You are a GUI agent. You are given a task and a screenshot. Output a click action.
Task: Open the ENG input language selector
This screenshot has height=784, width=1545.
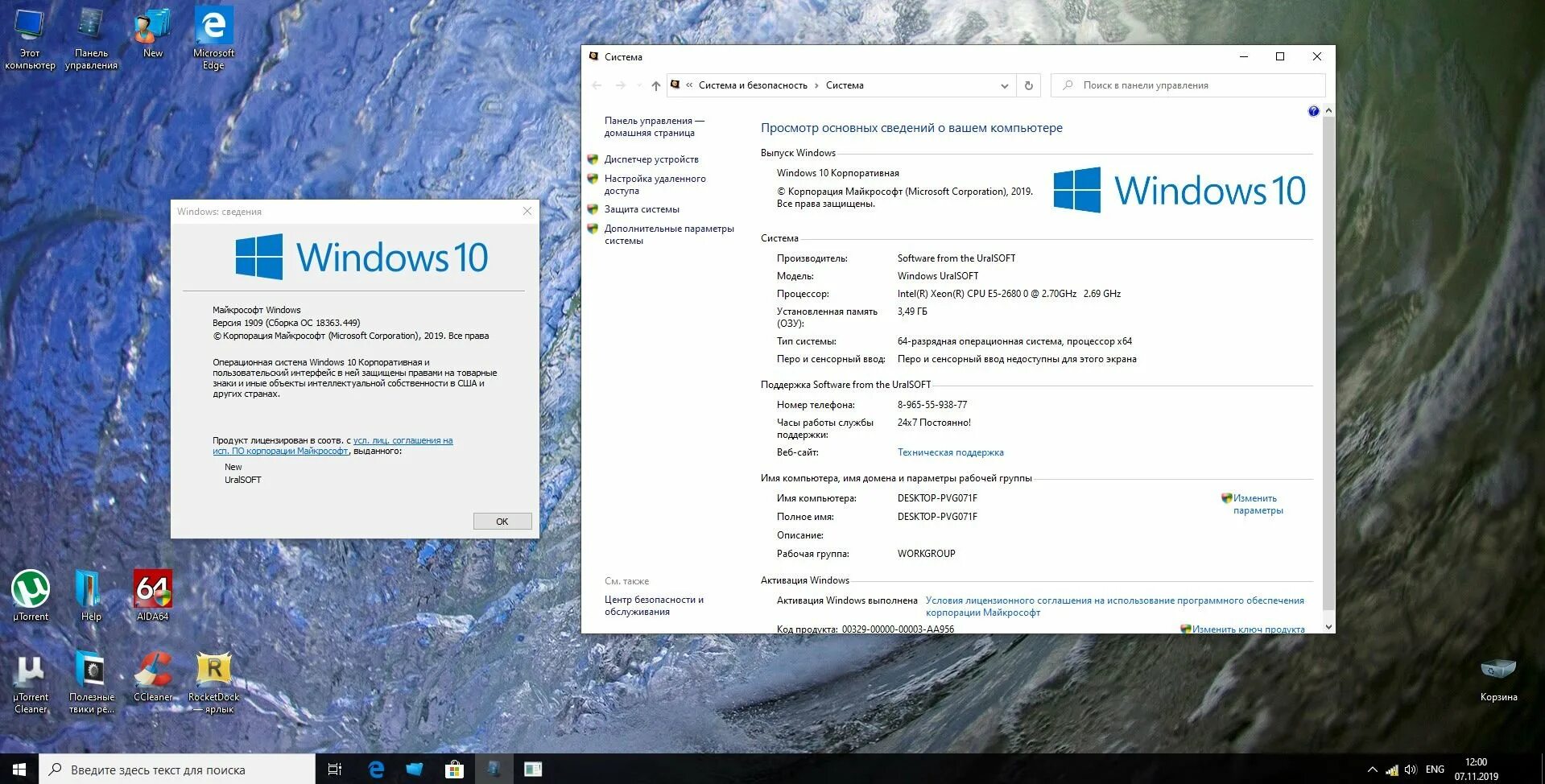point(1435,770)
